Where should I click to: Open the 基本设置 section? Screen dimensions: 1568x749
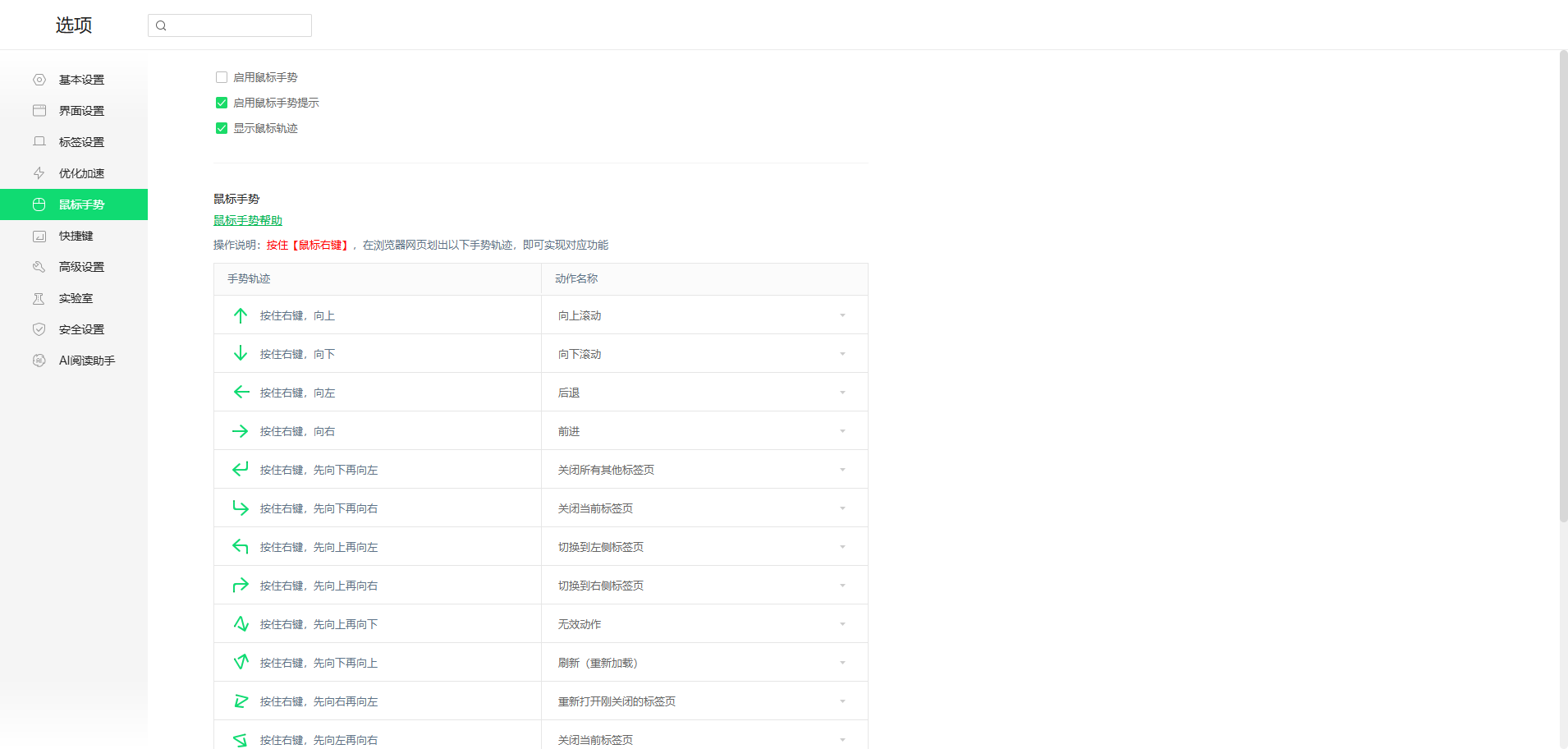coord(74,80)
